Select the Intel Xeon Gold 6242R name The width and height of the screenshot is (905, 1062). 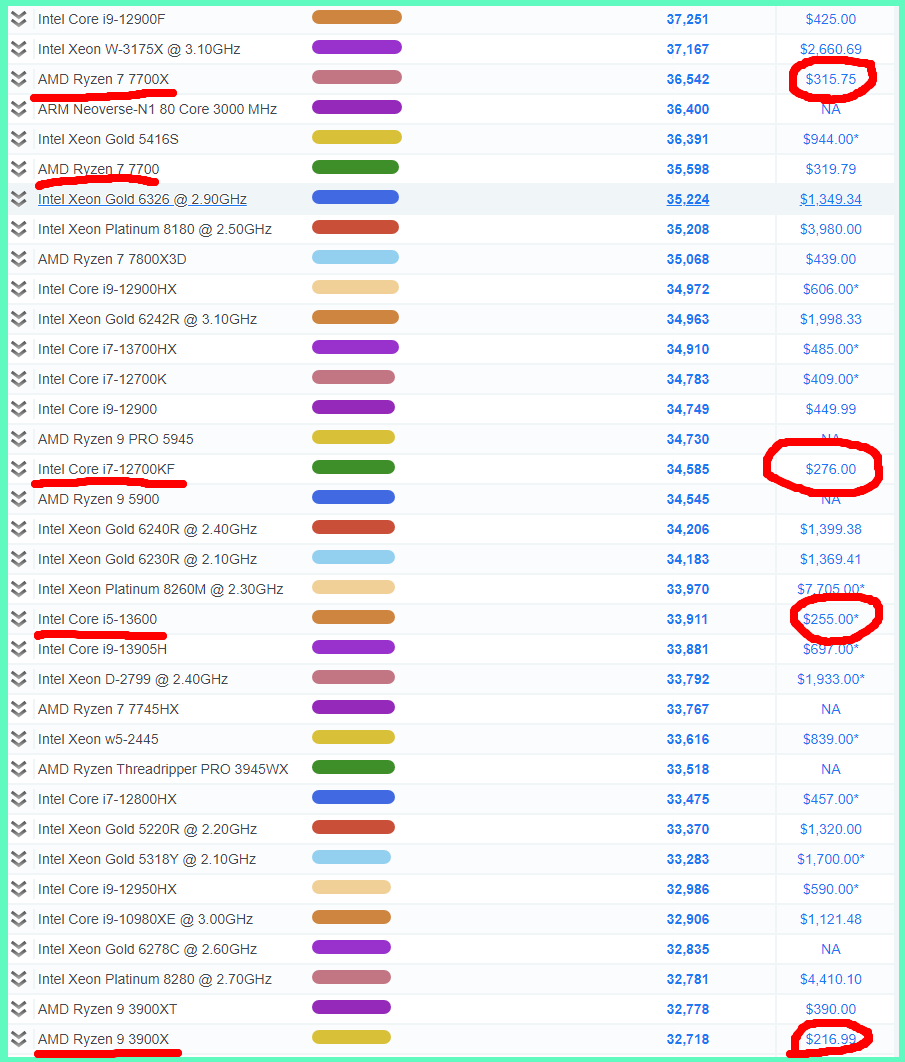(147, 319)
